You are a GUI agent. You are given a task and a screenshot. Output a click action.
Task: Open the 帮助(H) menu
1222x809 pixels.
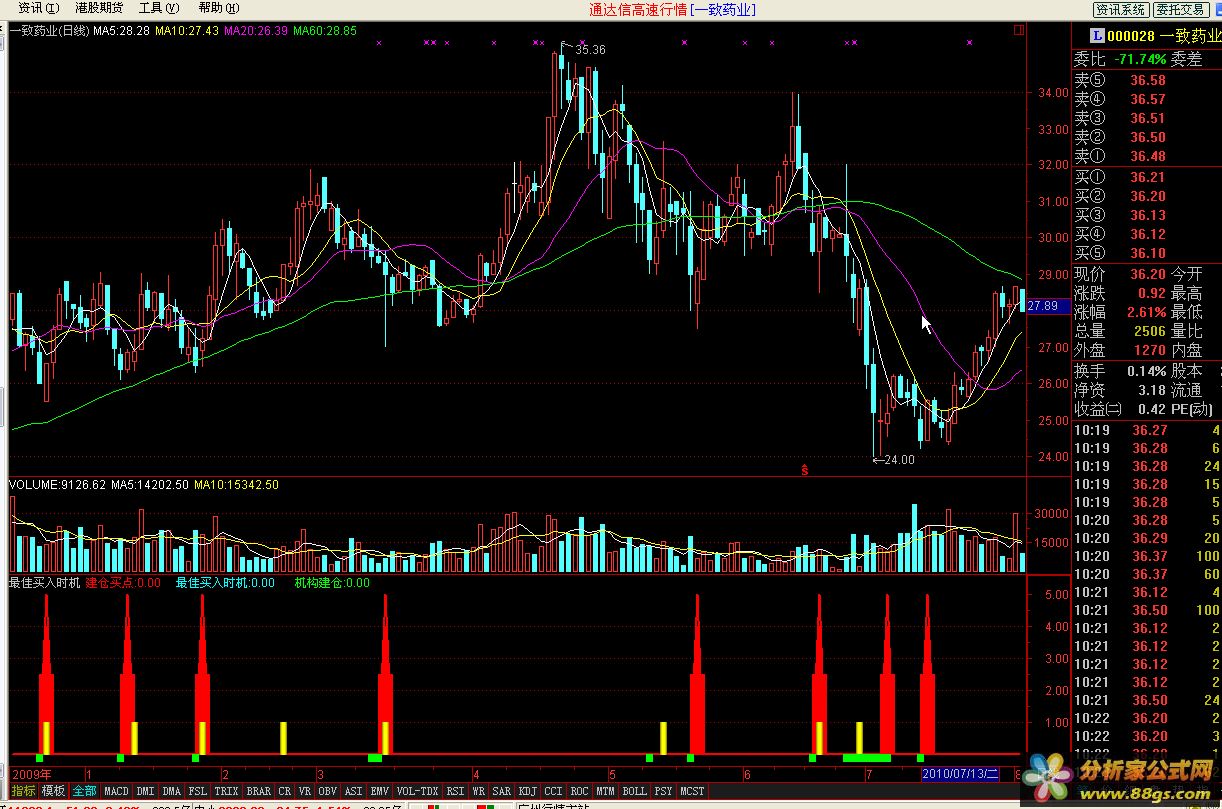218,8
